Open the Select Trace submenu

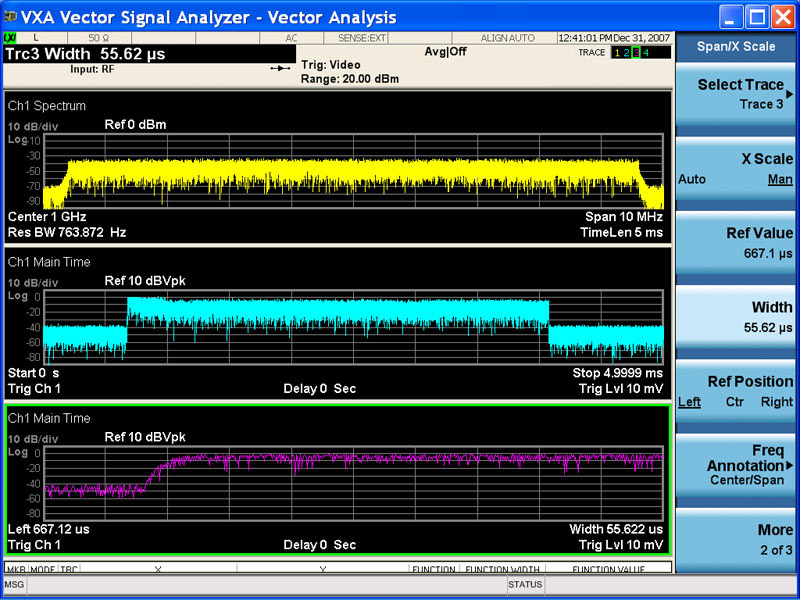(x=737, y=94)
